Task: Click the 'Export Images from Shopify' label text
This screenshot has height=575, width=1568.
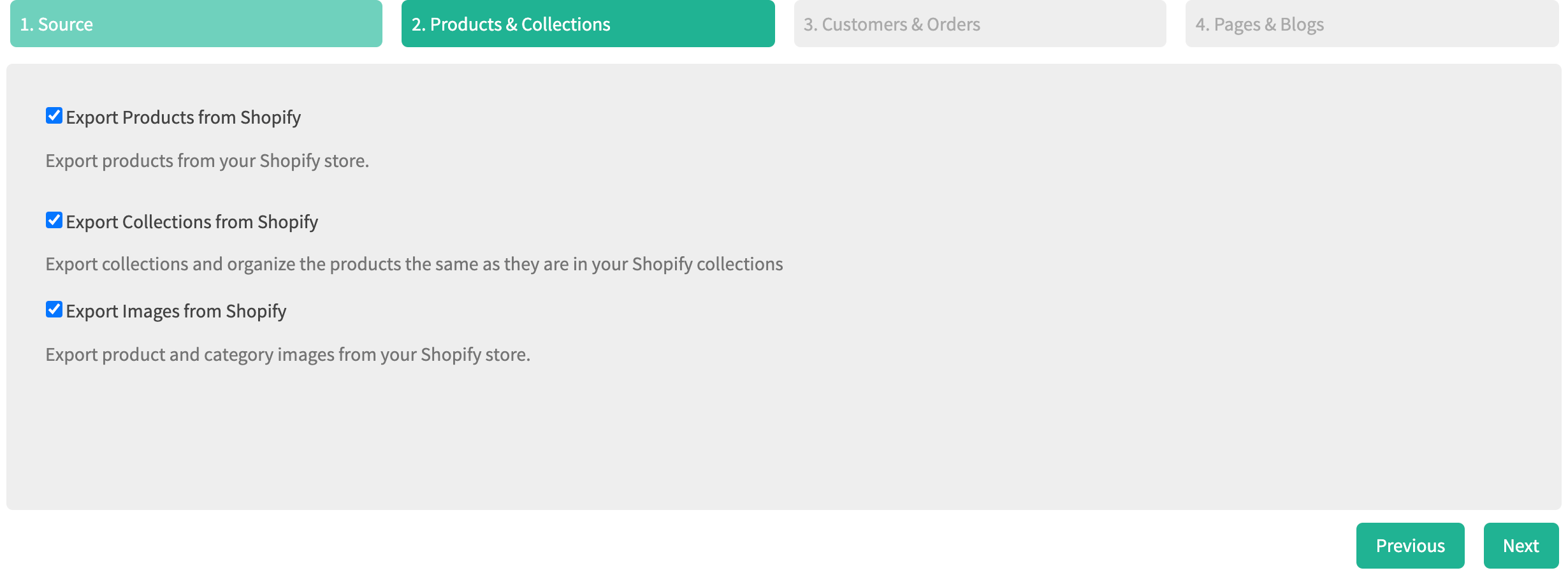Action: (x=176, y=311)
